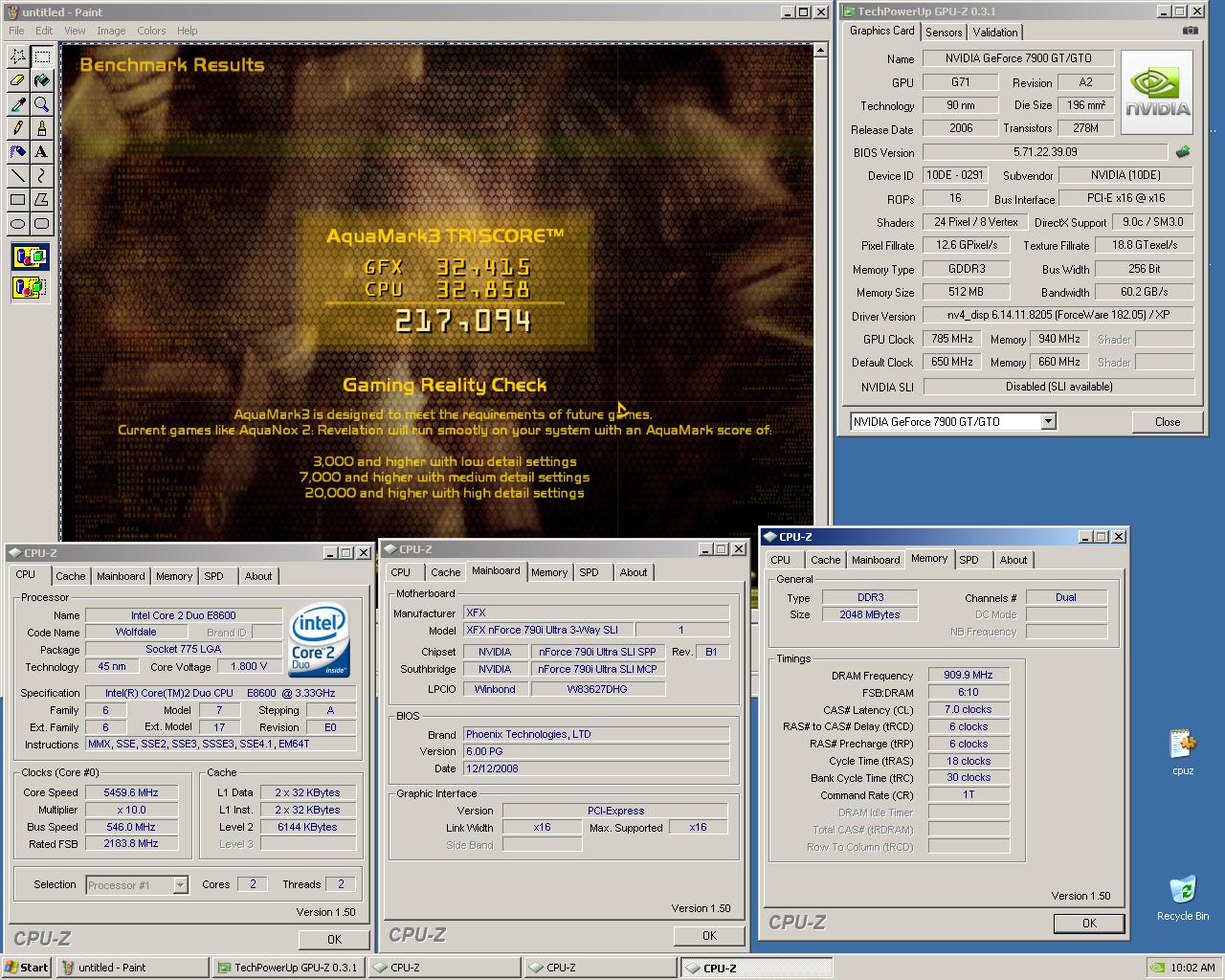
Task: Pick the Rectangle shape tool
Action: click(17, 199)
